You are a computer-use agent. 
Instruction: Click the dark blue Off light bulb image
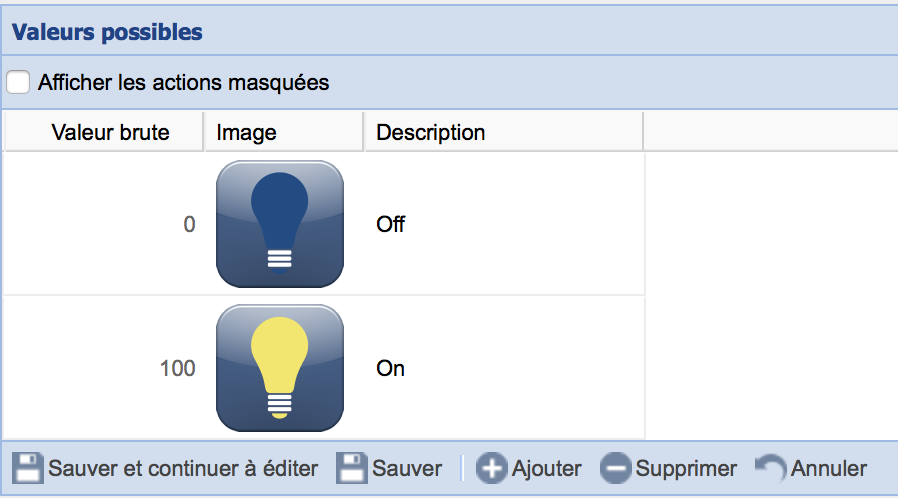coord(280,224)
